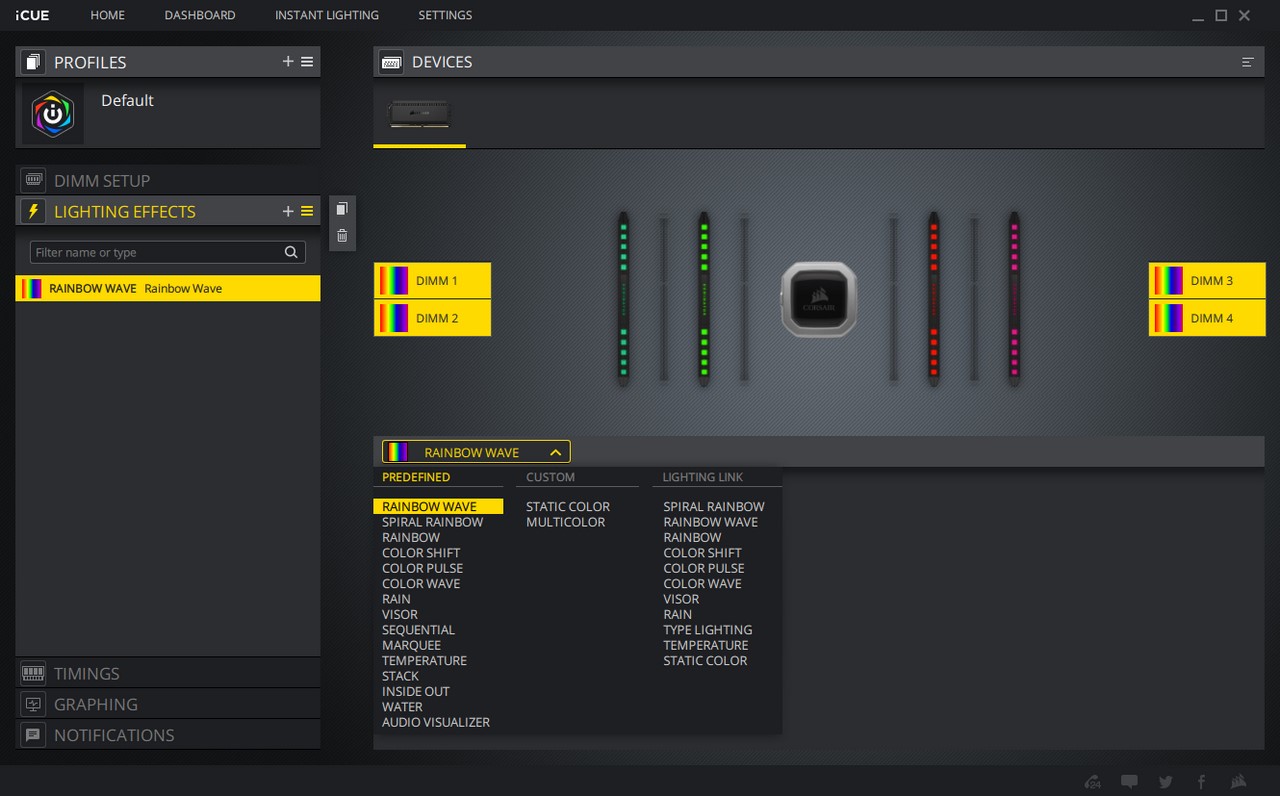The height and width of the screenshot is (796, 1280).
Task: Open Instant Lighting menu
Action: pos(327,15)
